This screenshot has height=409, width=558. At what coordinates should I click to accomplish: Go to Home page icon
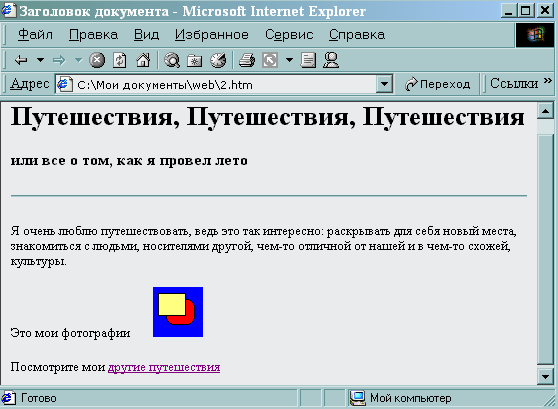[x=143, y=60]
